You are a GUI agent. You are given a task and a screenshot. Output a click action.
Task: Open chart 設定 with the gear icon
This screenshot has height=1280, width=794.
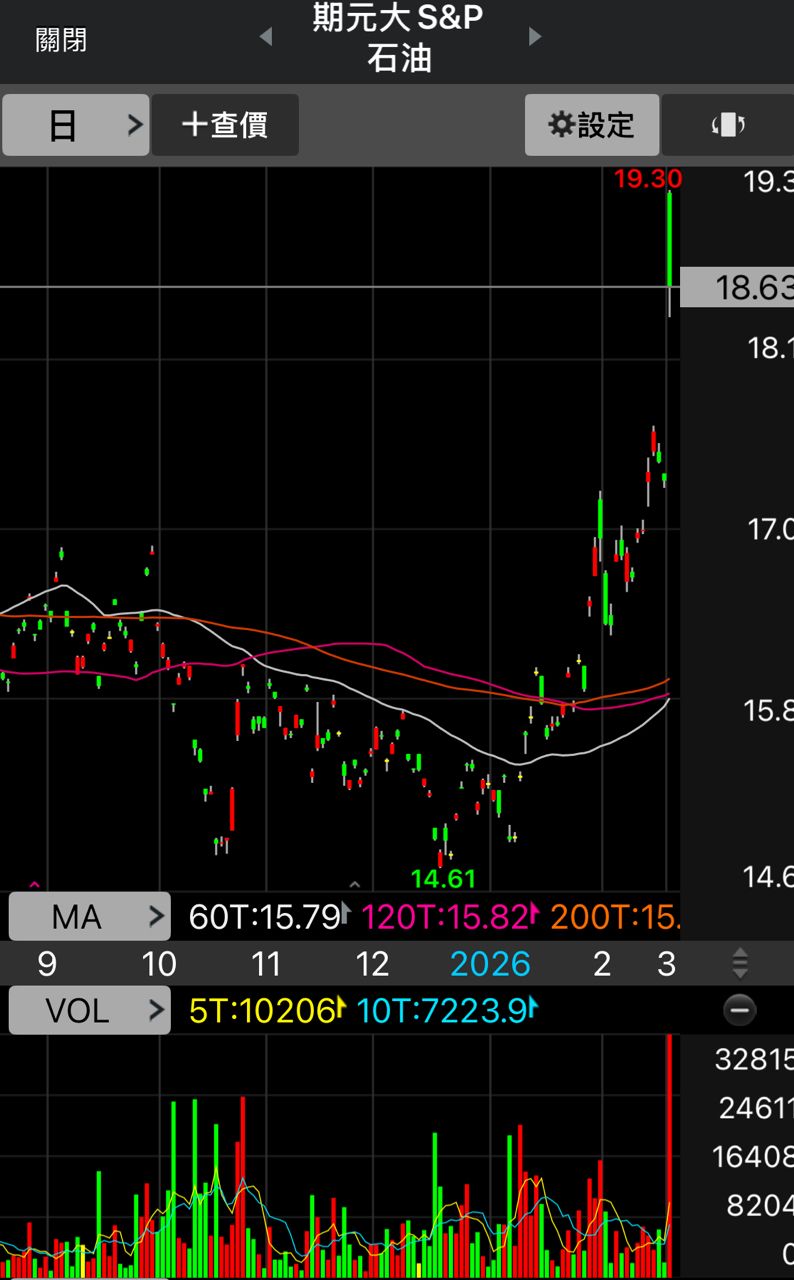pyautogui.click(x=592, y=125)
